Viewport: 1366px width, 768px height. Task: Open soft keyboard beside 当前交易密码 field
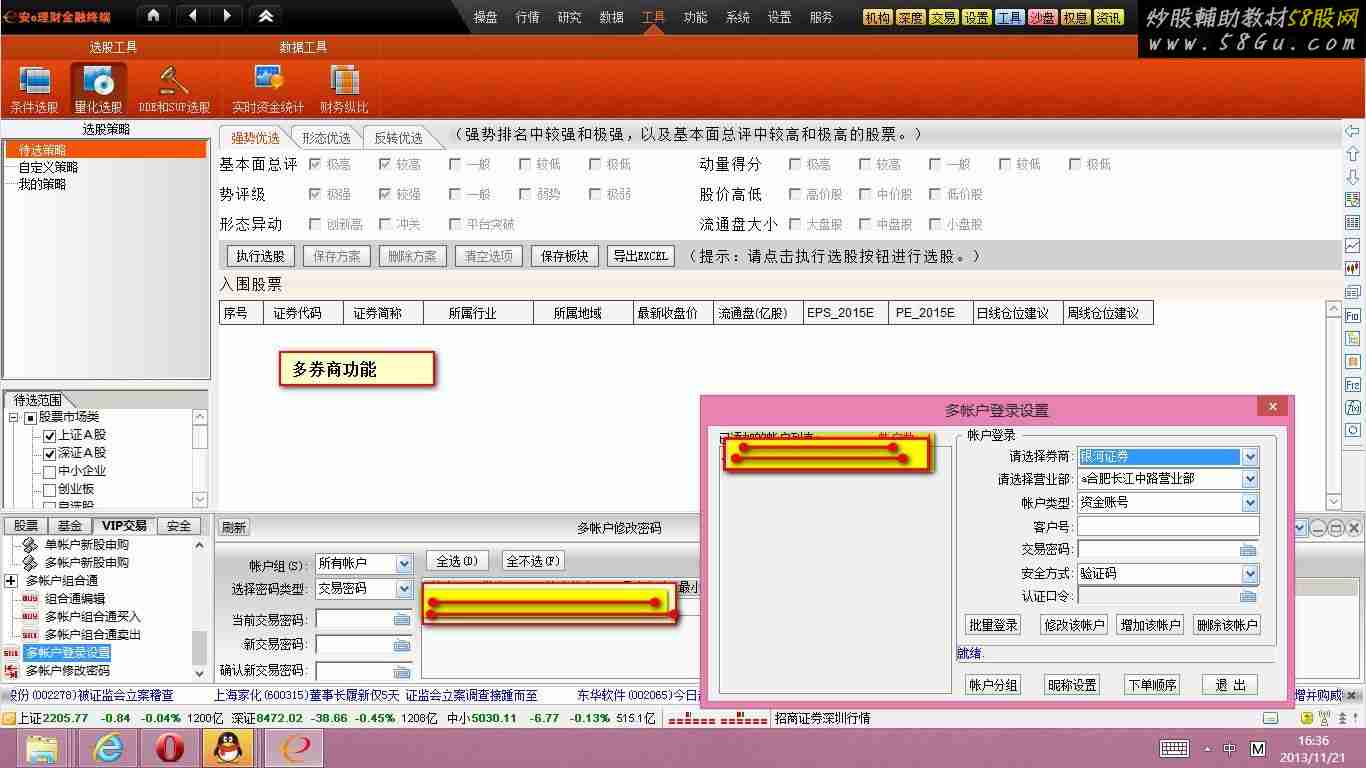pyautogui.click(x=402, y=620)
